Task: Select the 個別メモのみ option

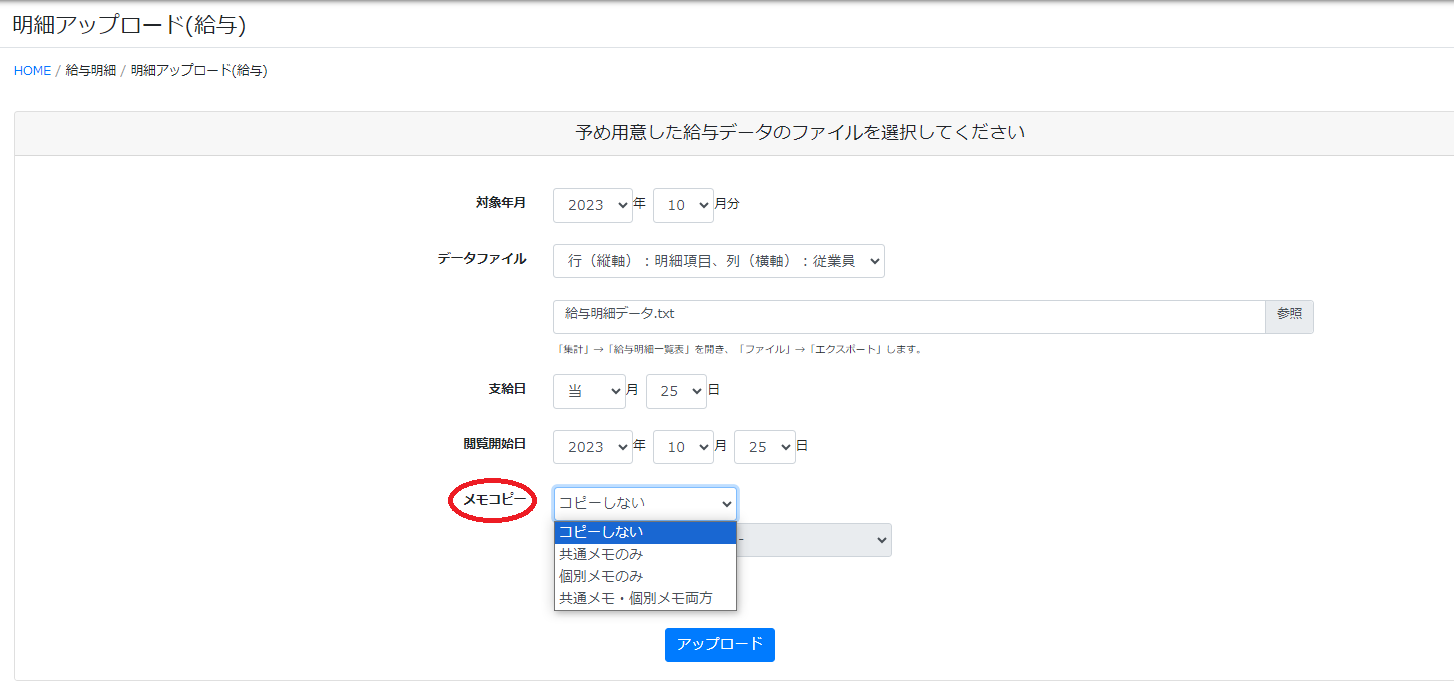Action: [x=645, y=576]
